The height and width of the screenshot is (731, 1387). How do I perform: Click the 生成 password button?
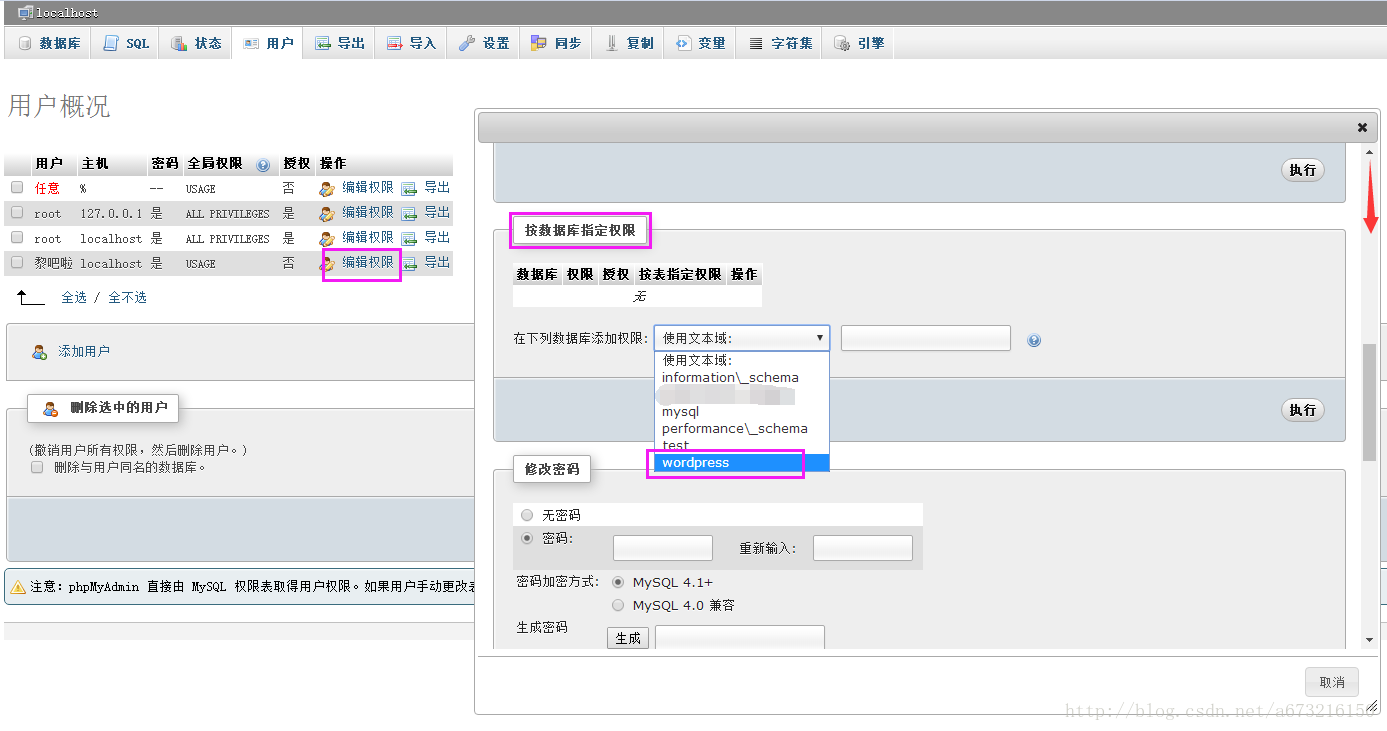pyautogui.click(x=628, y=638)
